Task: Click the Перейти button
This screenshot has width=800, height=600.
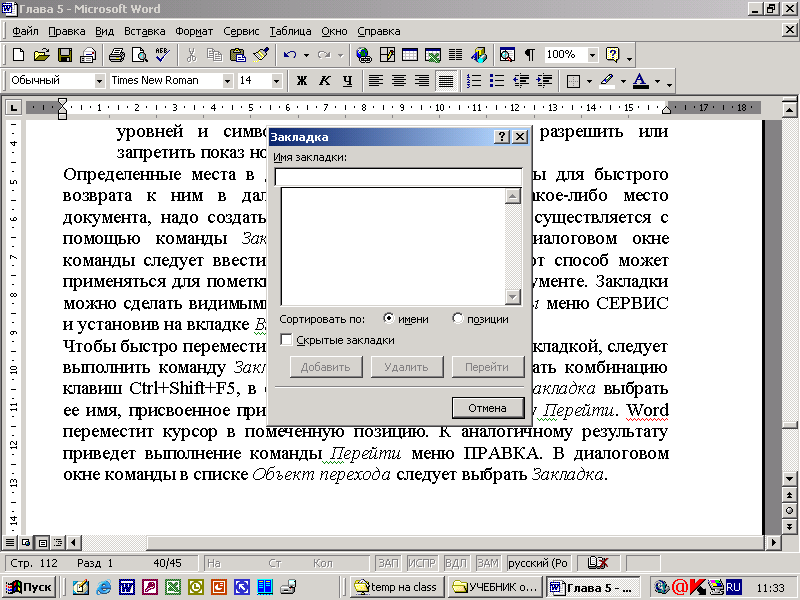Action: click(487, 367)
